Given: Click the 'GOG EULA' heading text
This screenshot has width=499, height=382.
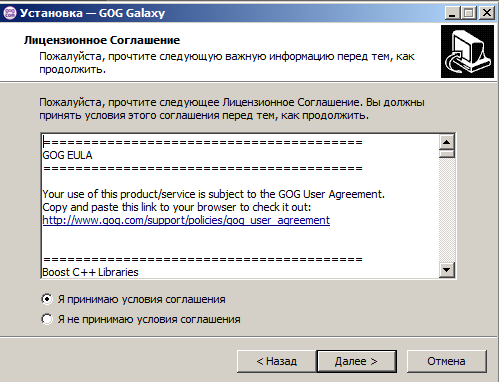Looking at the screenshot, I should coord(67,155).
